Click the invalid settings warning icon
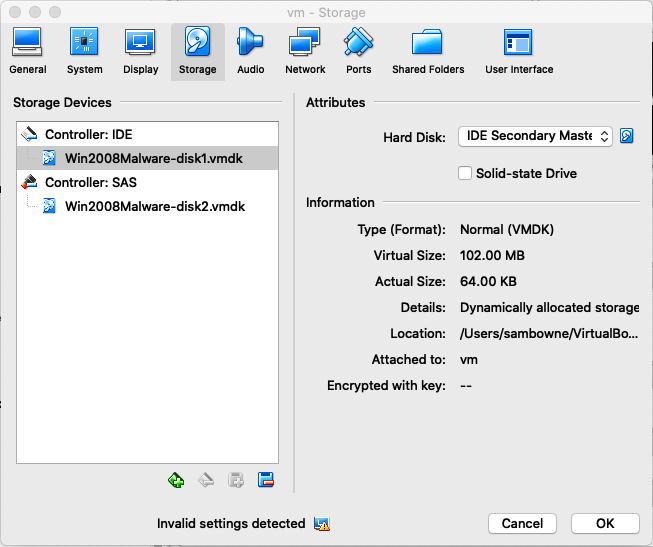 coord(322,524)
